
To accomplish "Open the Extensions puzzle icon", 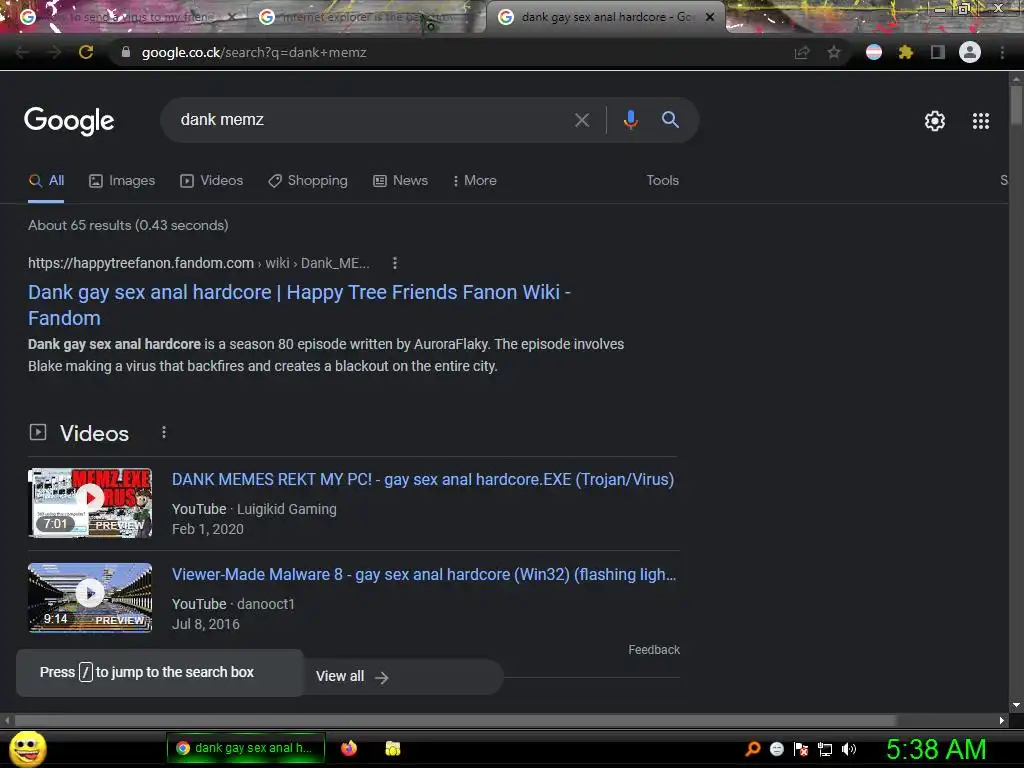I will 905,52.
